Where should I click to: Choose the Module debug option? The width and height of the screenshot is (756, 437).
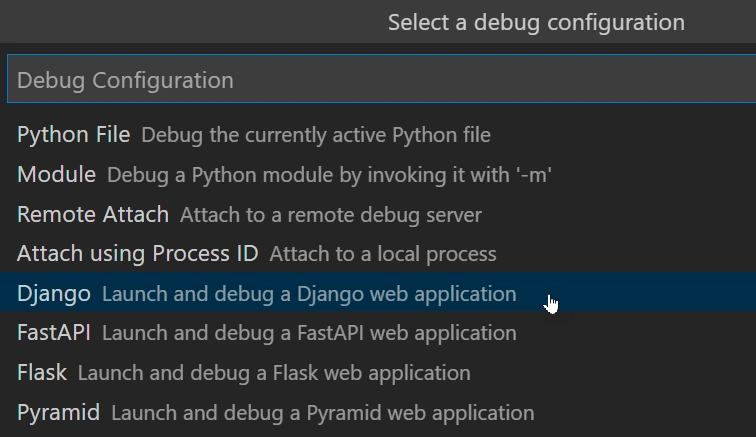(x=56, y=175)
